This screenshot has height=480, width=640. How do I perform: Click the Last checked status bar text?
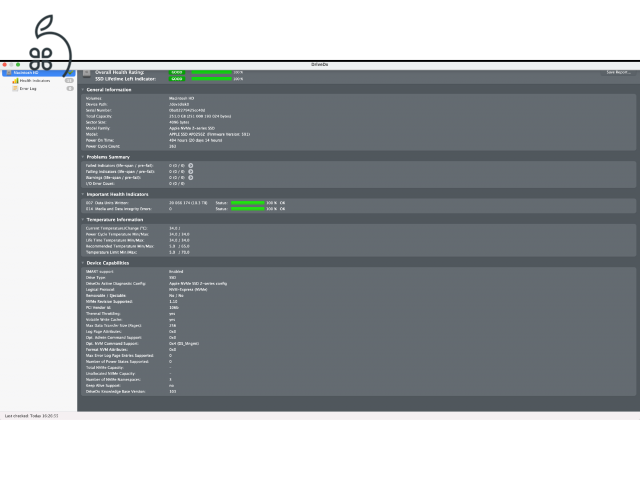coord(31,416)
